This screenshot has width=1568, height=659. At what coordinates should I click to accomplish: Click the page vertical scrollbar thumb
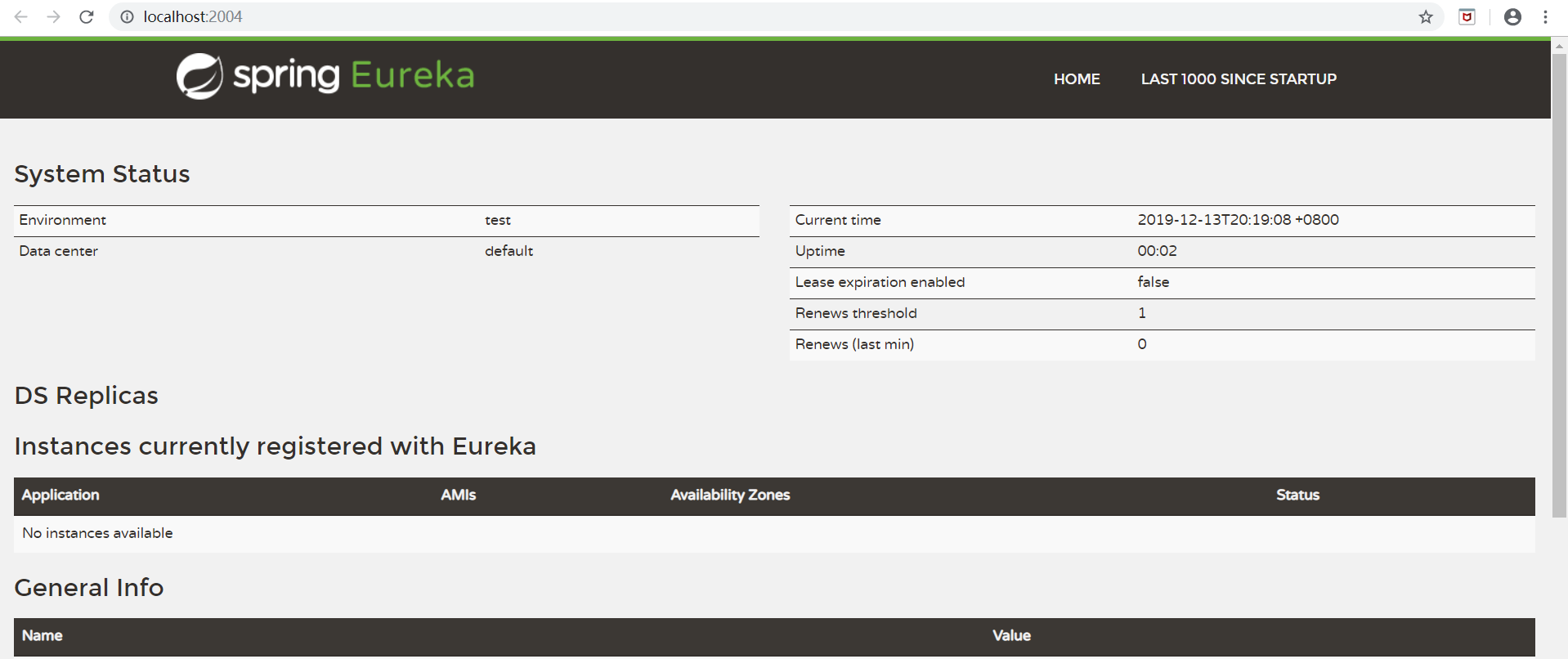pos(1559,286)
